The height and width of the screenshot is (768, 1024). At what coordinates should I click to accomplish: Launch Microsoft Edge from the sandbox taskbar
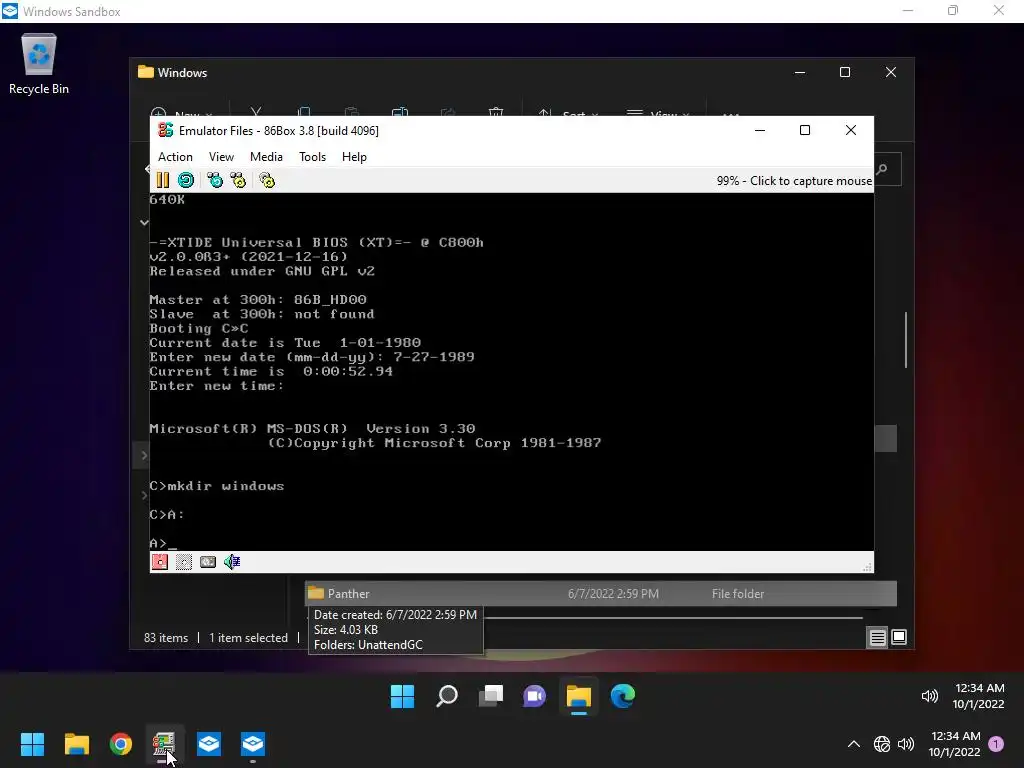623,696
